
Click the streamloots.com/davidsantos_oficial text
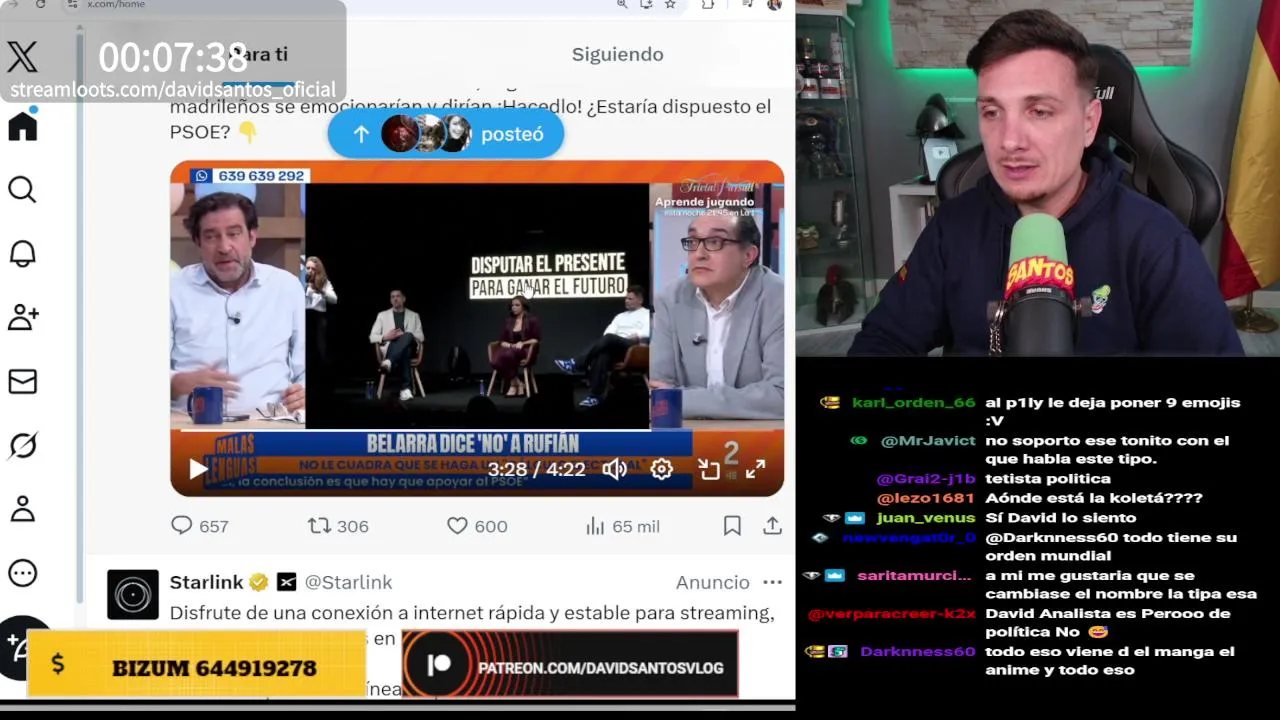tap(173, 90)
